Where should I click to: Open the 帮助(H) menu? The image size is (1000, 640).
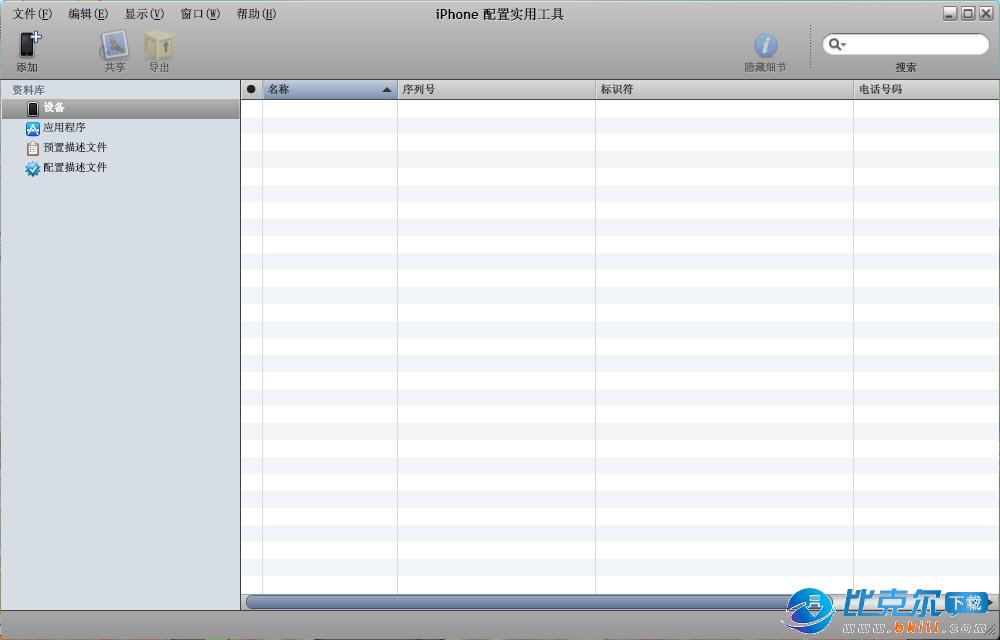click(x=256, y=14)
